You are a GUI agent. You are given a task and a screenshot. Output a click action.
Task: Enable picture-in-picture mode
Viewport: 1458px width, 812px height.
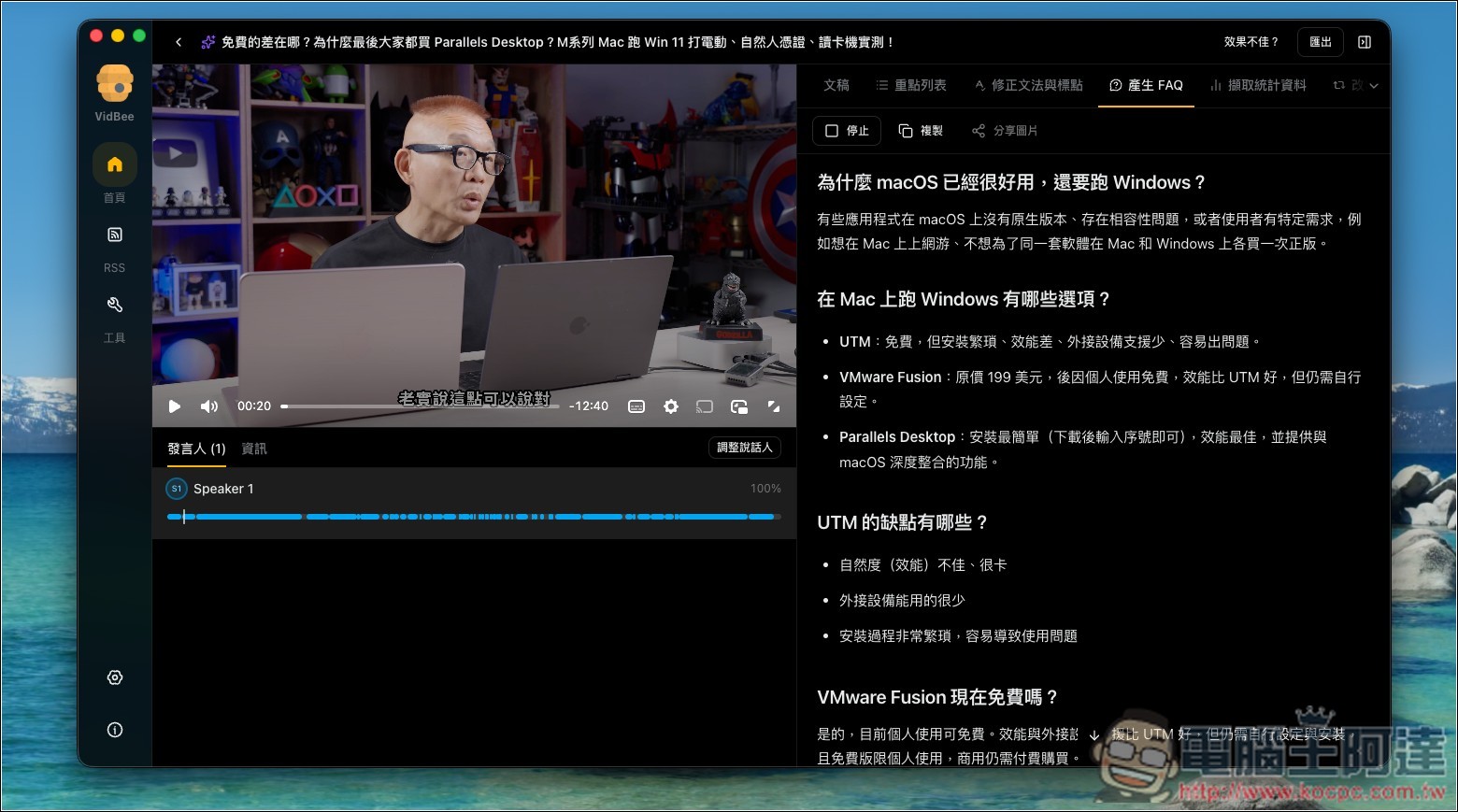(x=739, y=406)
